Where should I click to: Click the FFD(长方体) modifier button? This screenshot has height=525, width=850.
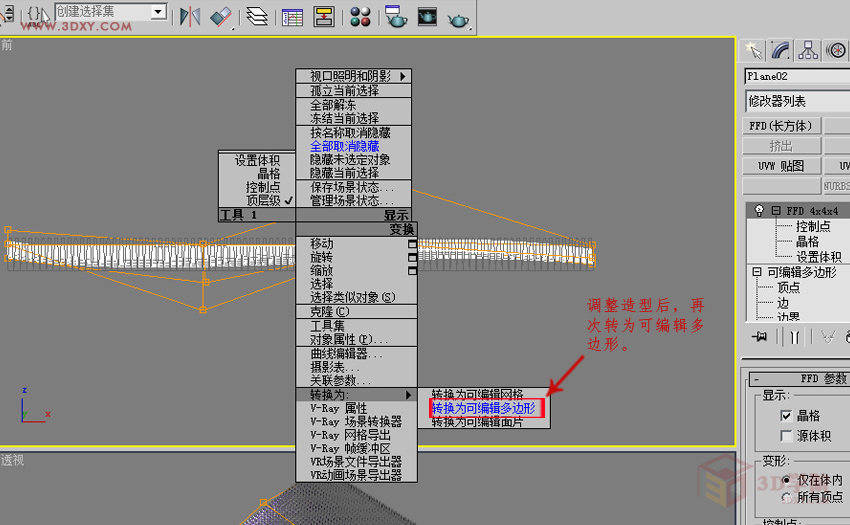click(781, 126)
